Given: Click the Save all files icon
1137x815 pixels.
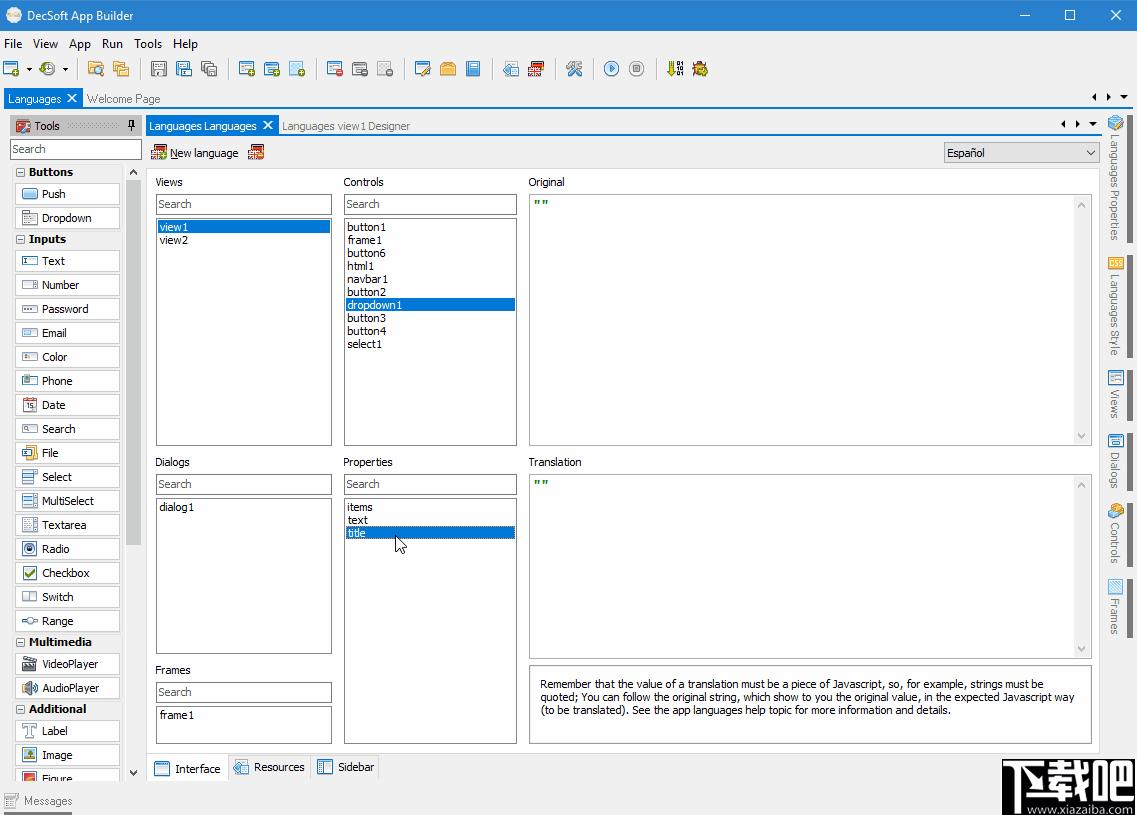Looking at the screenshot, I should point(209,69).
